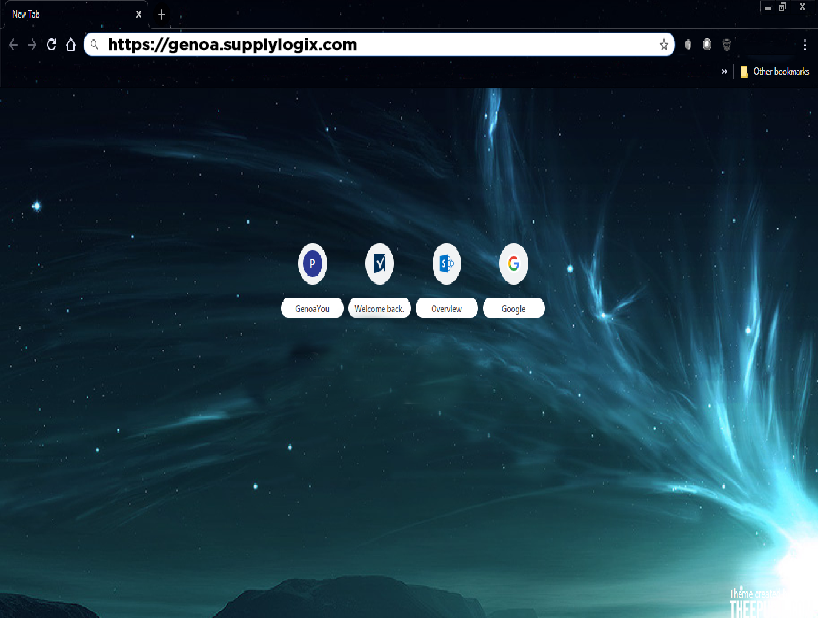Click the middle extension icon in the toolbar

pos(707,45)
